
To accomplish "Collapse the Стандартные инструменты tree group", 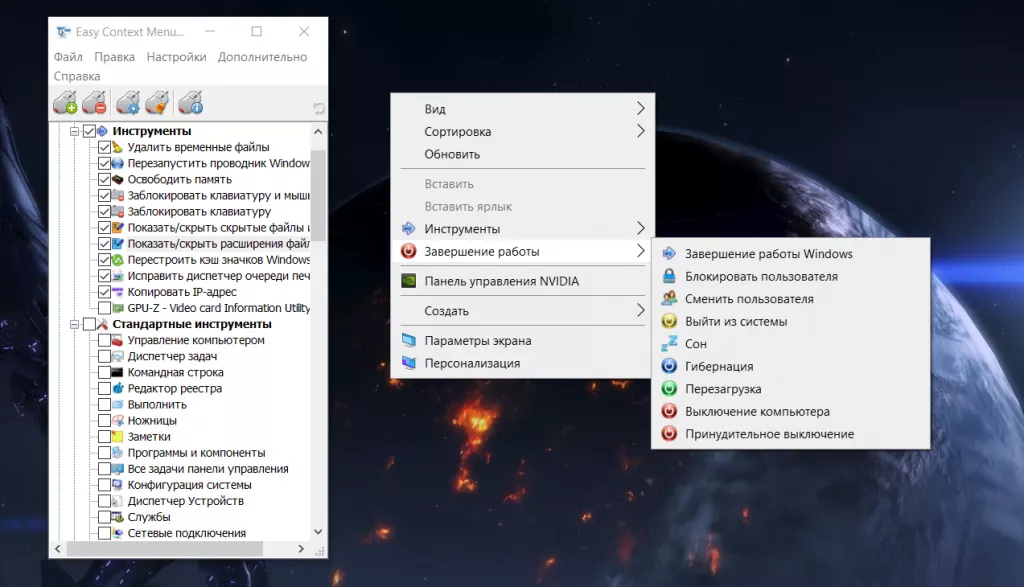I will click(74, 325).
